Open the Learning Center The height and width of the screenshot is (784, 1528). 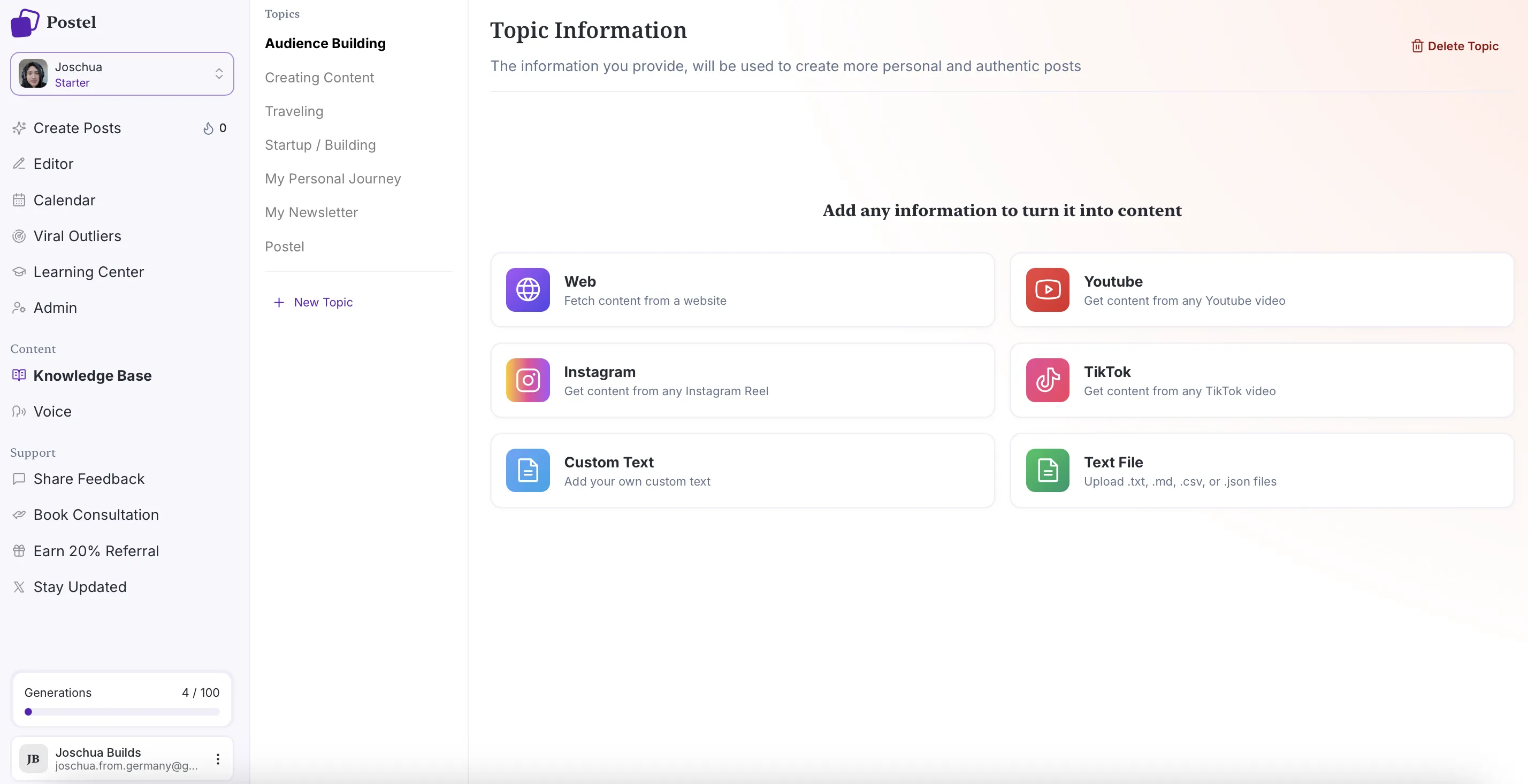tap(89, 272)
